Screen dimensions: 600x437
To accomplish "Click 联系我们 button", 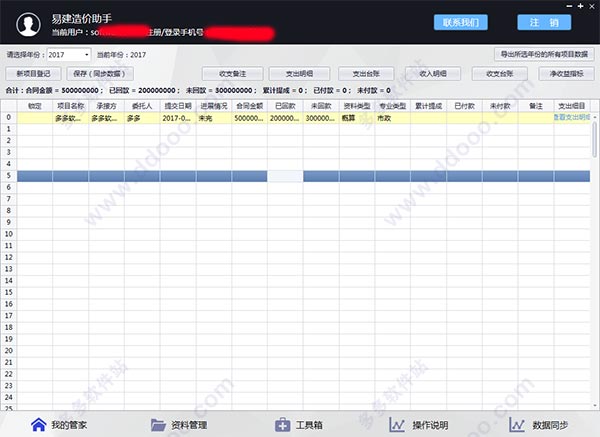I will click(461, 22).
